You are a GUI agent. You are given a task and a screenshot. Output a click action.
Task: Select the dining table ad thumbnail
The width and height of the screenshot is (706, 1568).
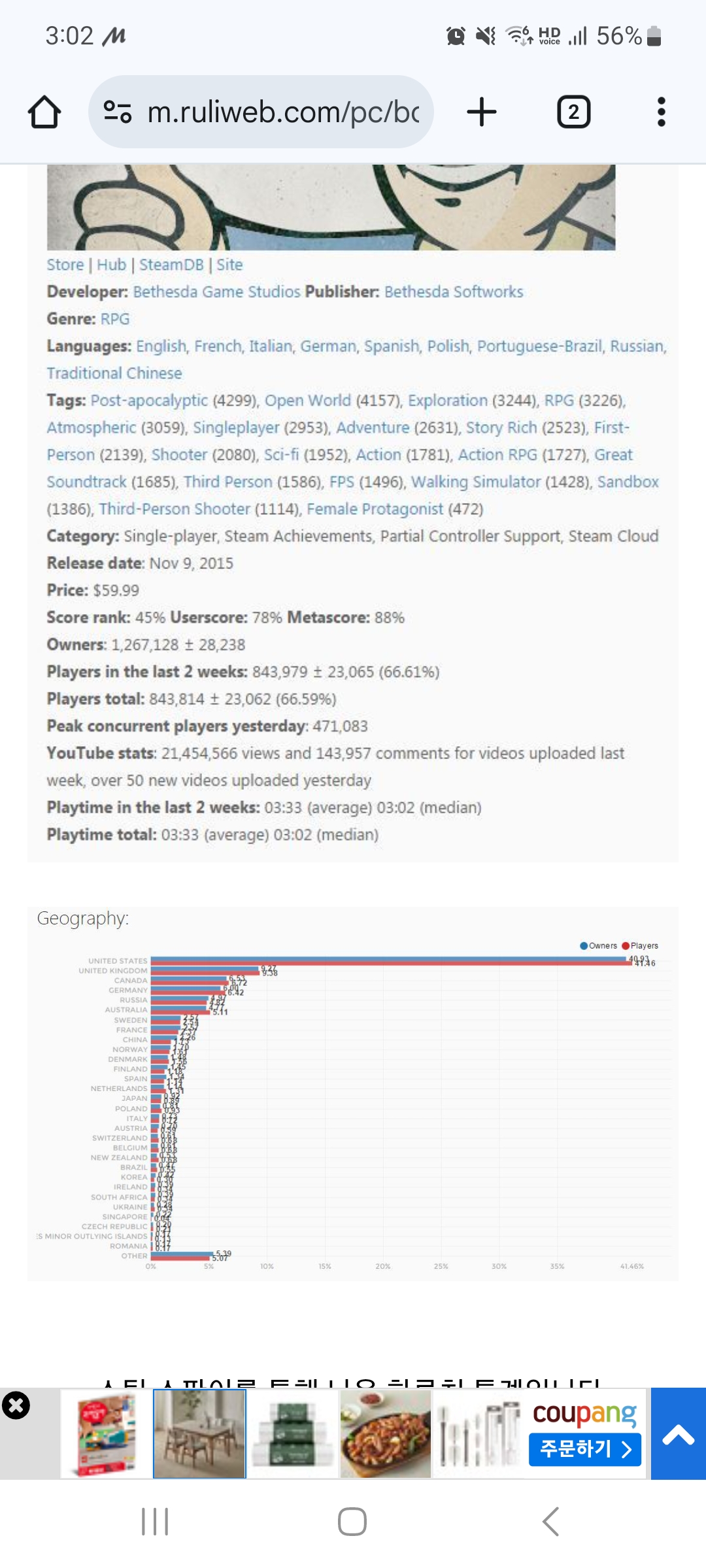199,1433
